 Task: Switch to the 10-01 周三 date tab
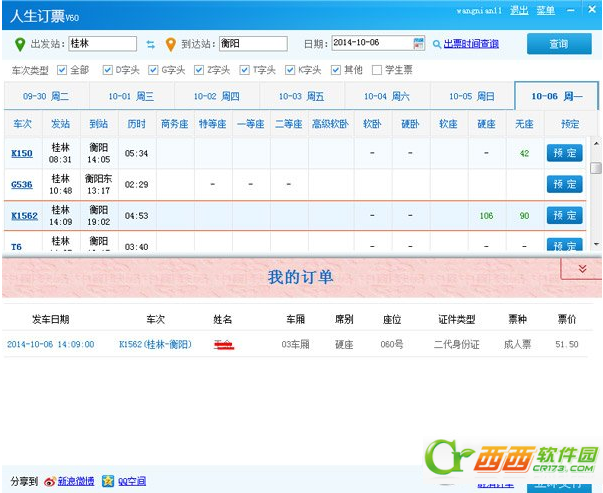click(x=131, y=96)
